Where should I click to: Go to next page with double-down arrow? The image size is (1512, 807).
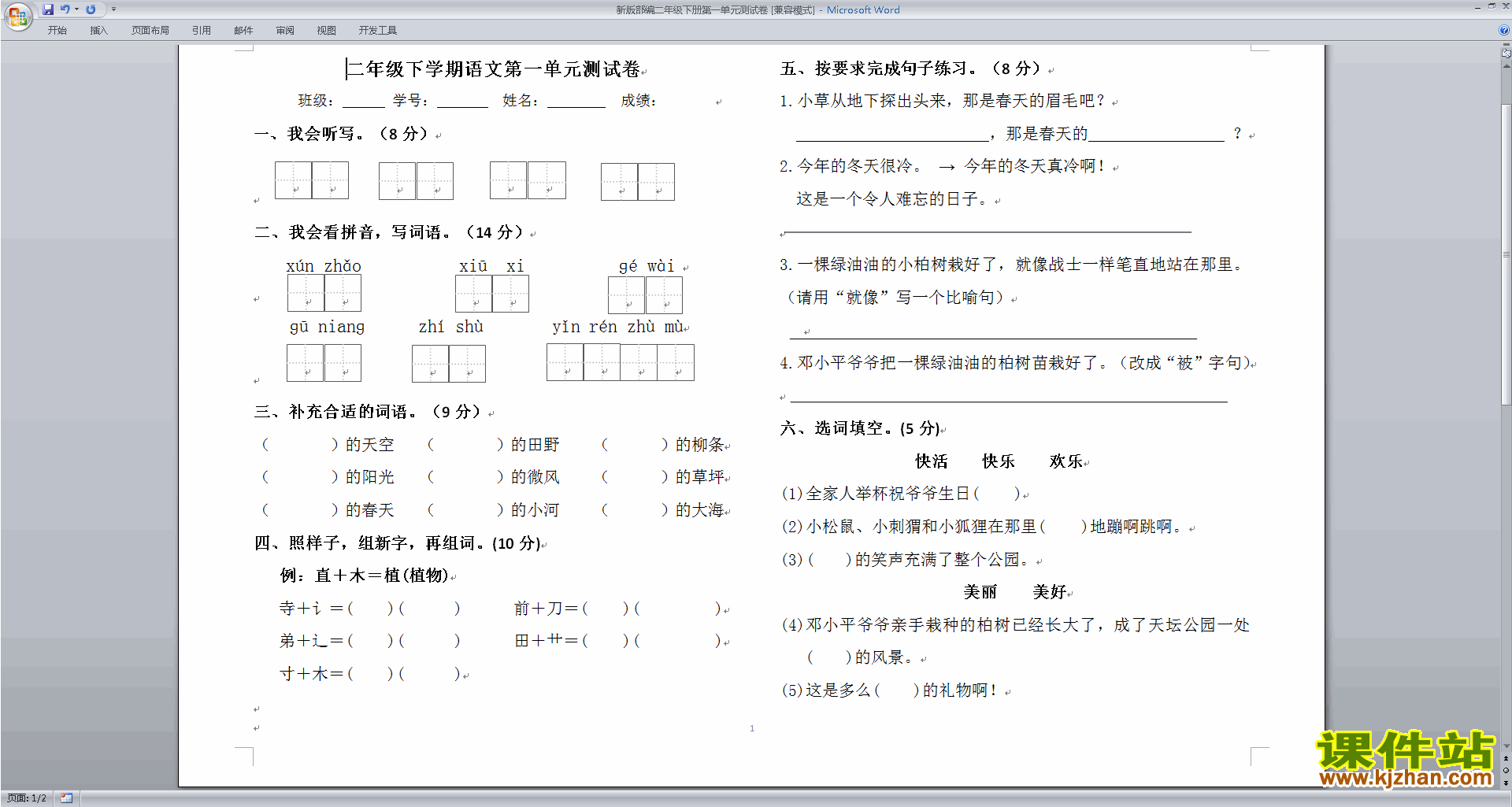[x=1506, y=782]
